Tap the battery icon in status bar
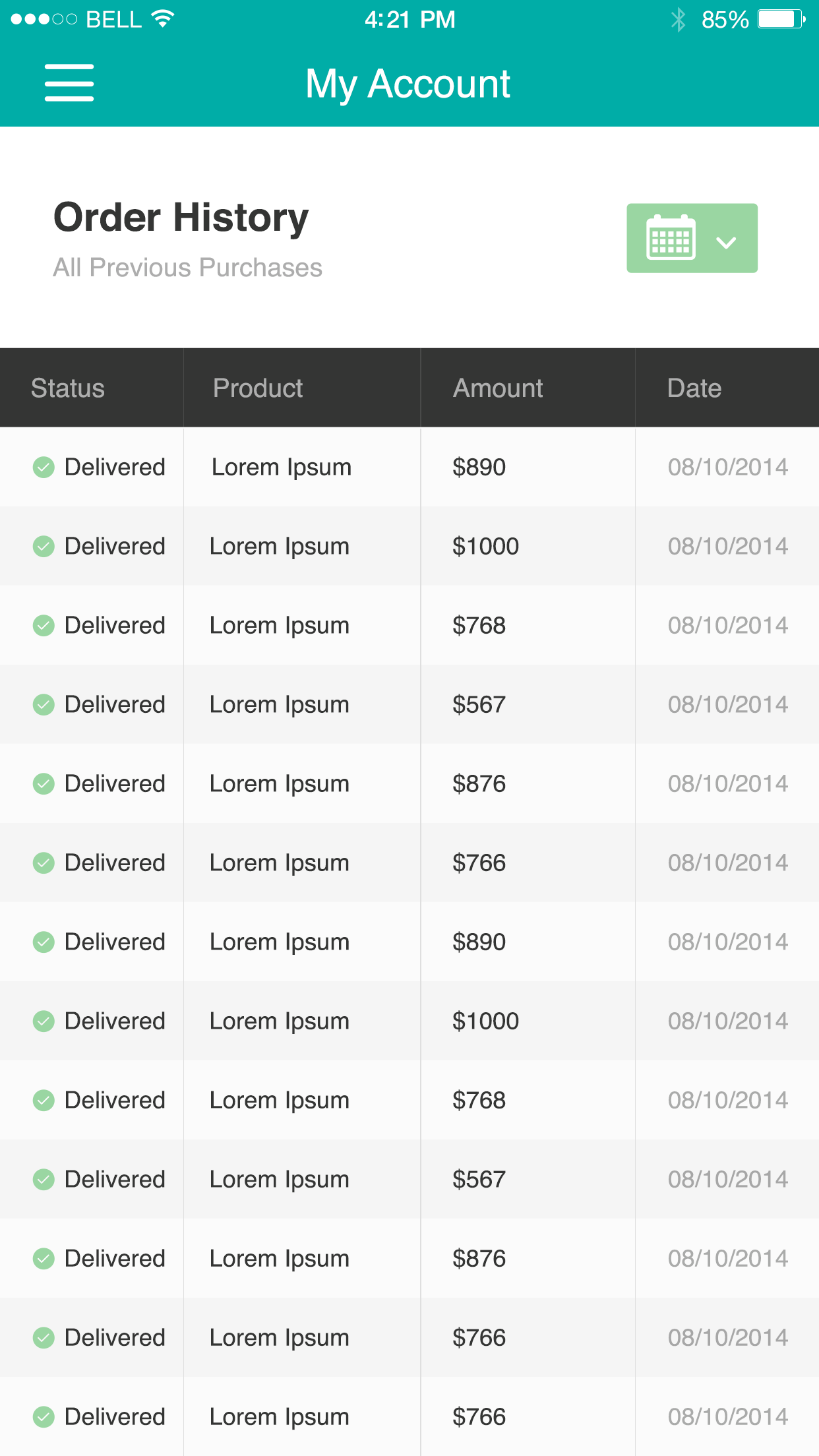819x1456 pixels. point(781,19)
